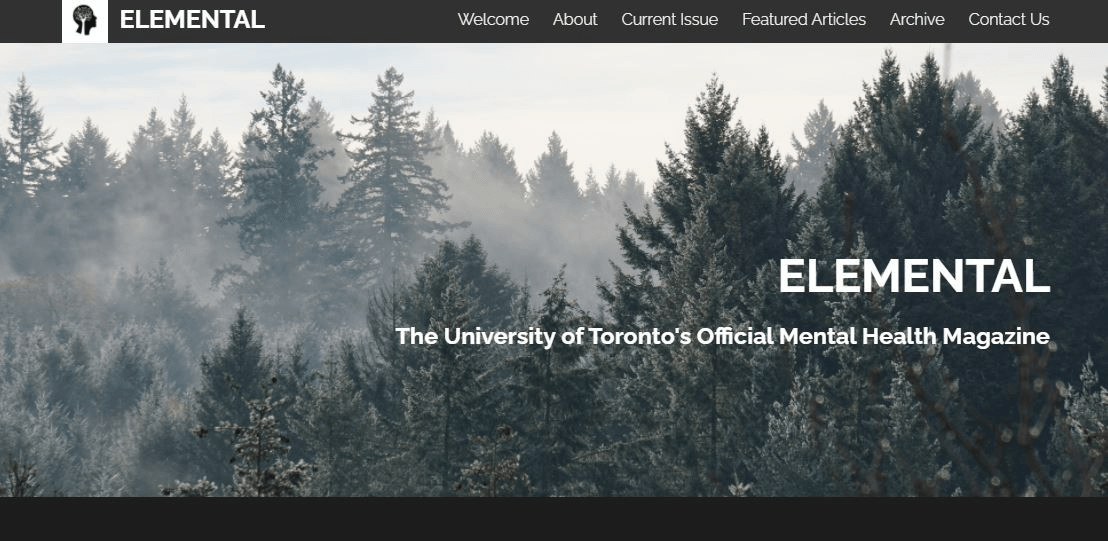1108x541 pixels.
Task: Click the large ELEMENTAL hero heading
Action: pos(914,275)
